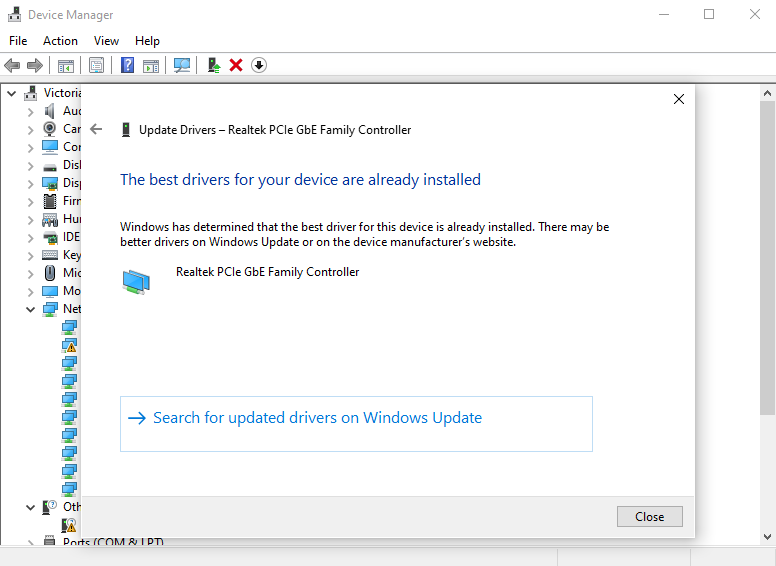Open the Help toolbar icon with question mark
Screen dimensions: 776x566
pos(127,65)
